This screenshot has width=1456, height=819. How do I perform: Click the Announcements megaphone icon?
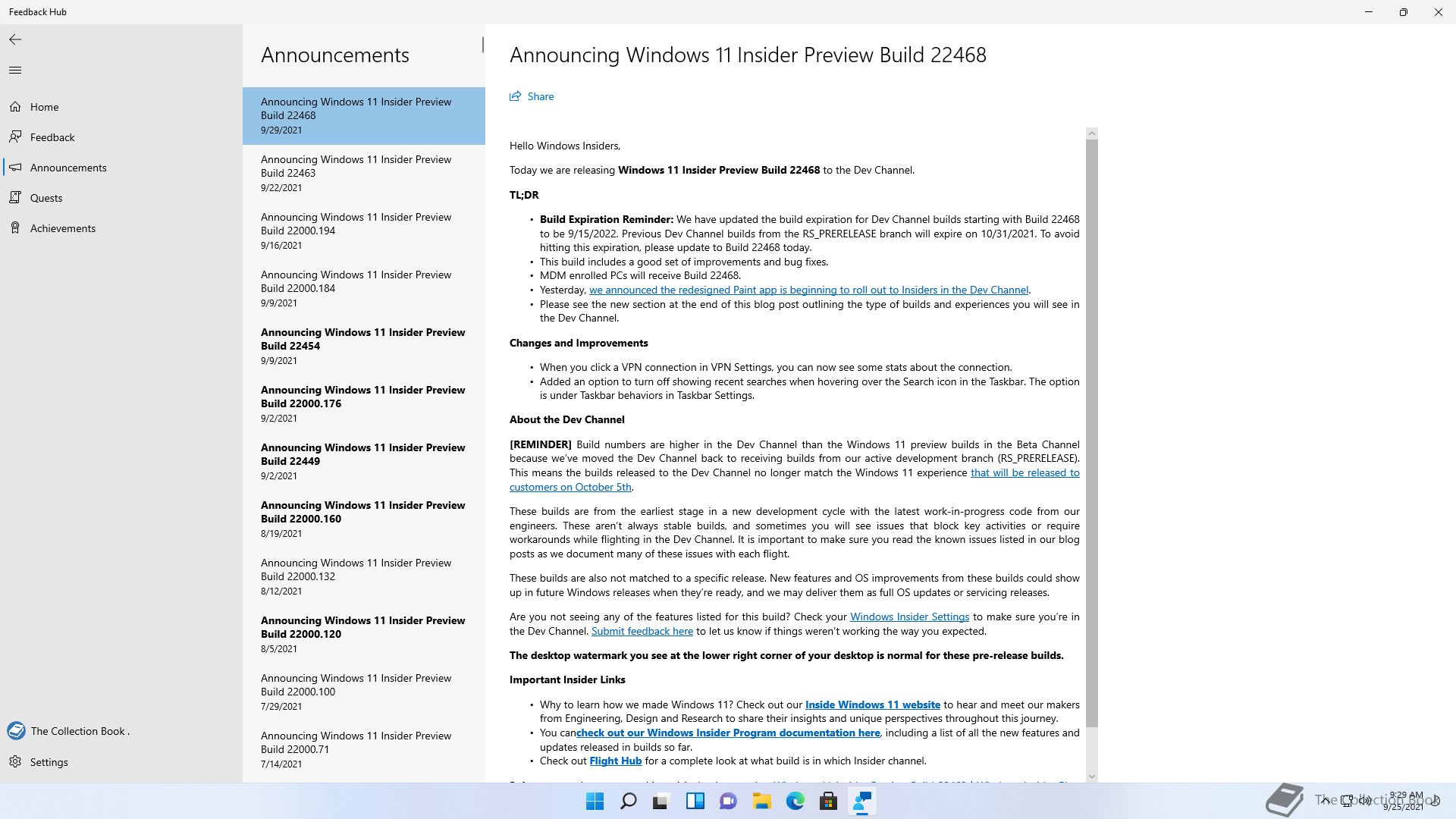click(15, 168)
